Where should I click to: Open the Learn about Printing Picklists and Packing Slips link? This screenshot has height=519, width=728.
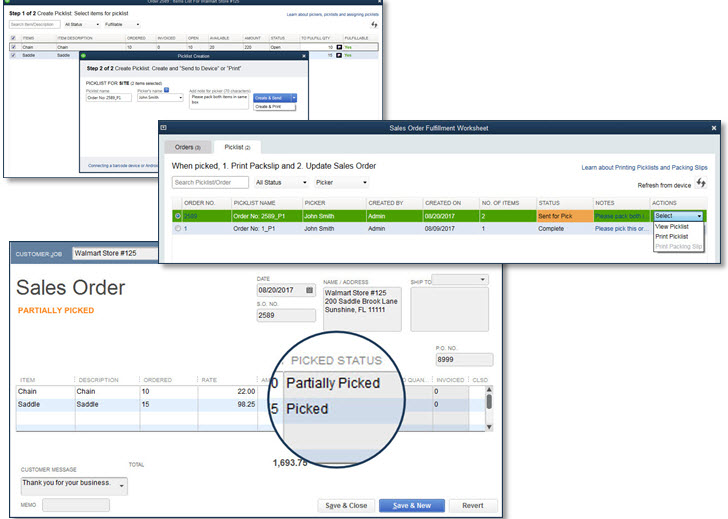pyautogui.click(x=644, y=168)
